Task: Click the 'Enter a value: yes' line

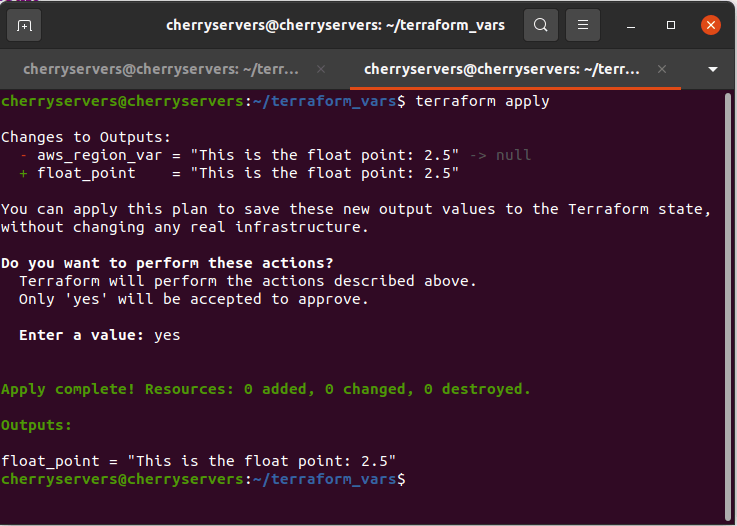Action: point(100,335)
